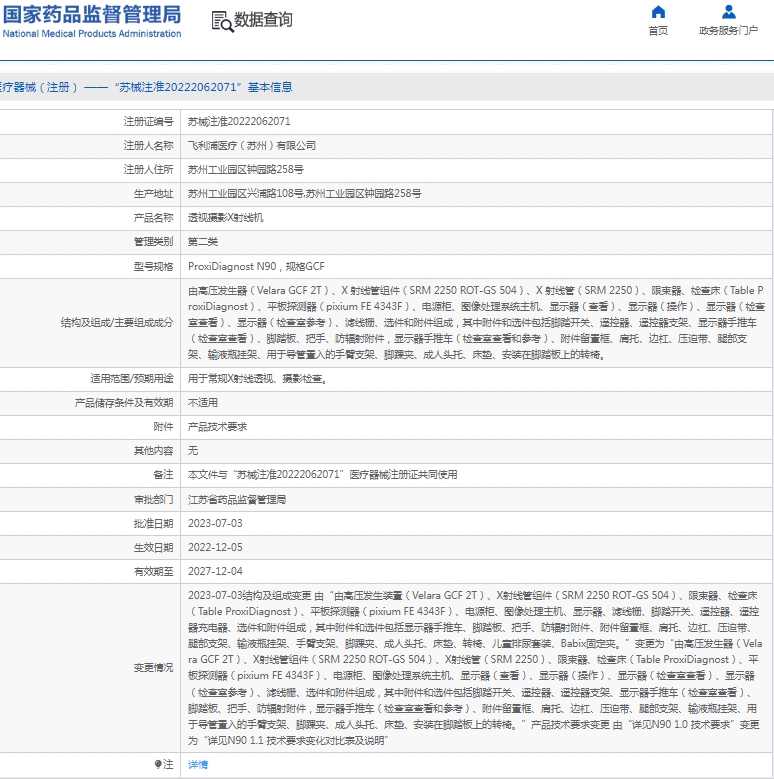Click the address 苏州工业园区钟园路258号 in 注册人住所 row
This screenshot has height=779, width=774.
(x=245, y=170)
